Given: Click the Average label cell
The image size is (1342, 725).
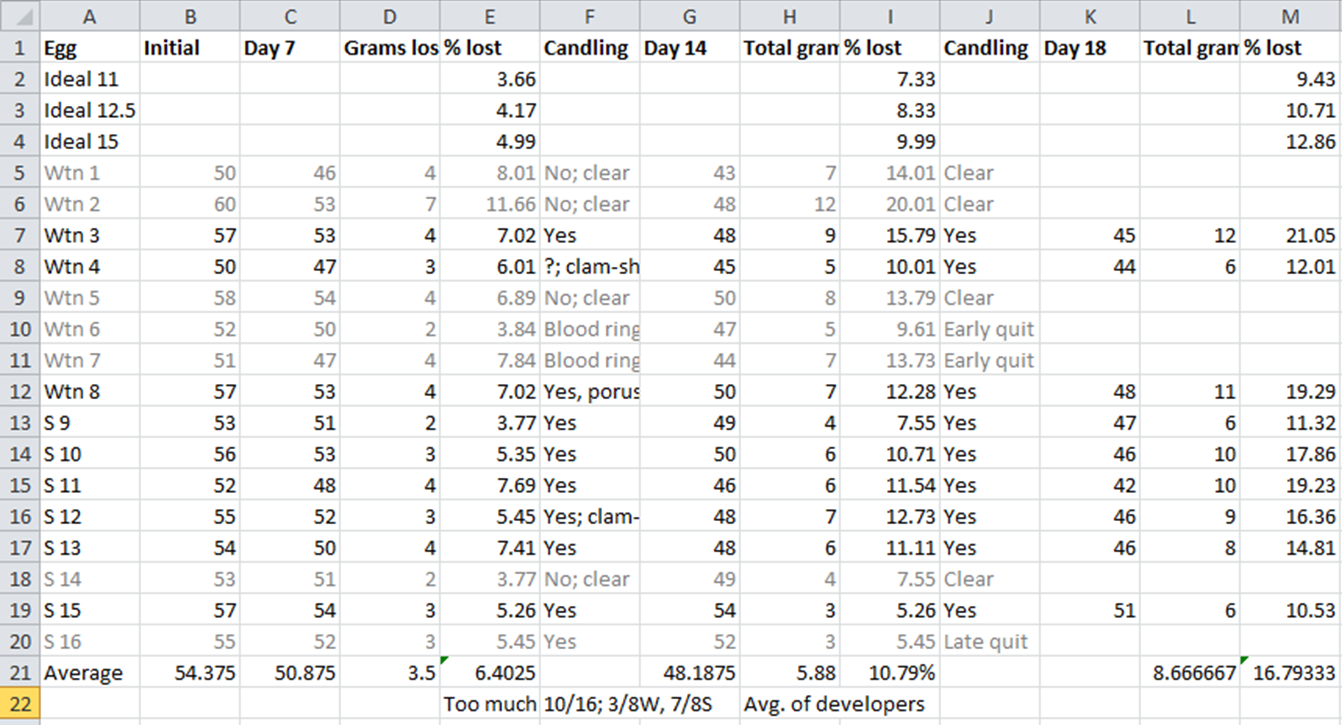Looking at the screenshot, I should coord(90,673).
